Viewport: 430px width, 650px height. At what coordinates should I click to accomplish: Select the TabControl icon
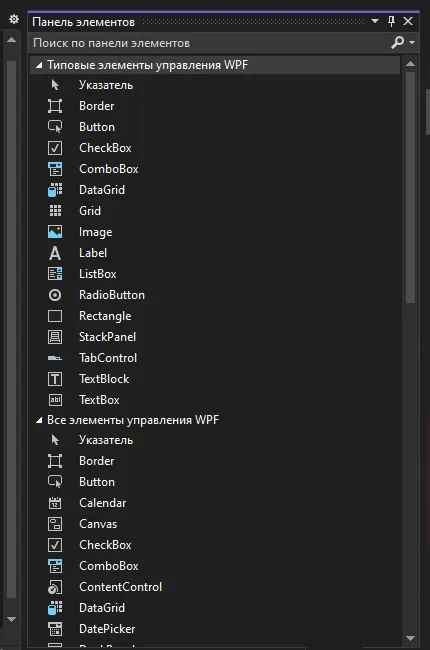pos(55,358)
